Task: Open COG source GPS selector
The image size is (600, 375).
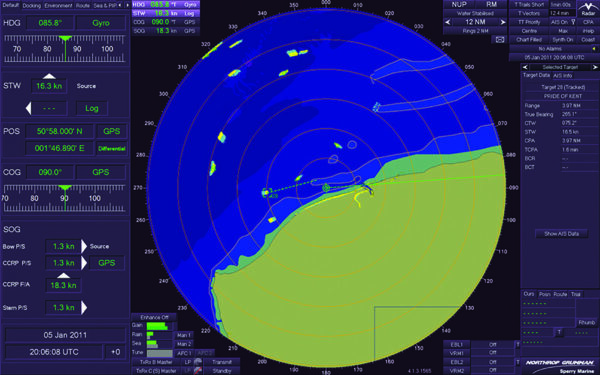Action: 101,172
